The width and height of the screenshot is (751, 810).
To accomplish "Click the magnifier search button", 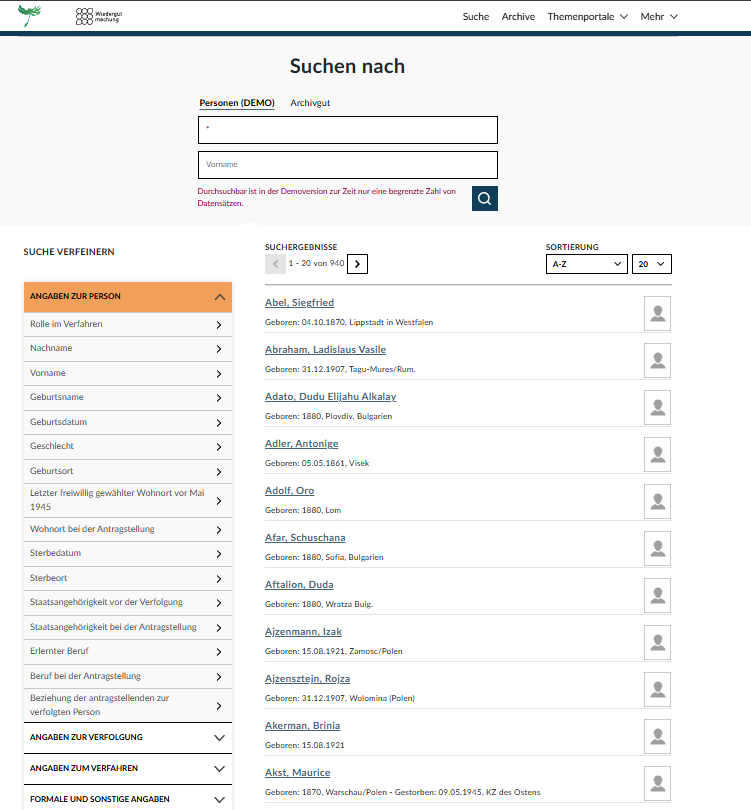I will tap(484, 198).
